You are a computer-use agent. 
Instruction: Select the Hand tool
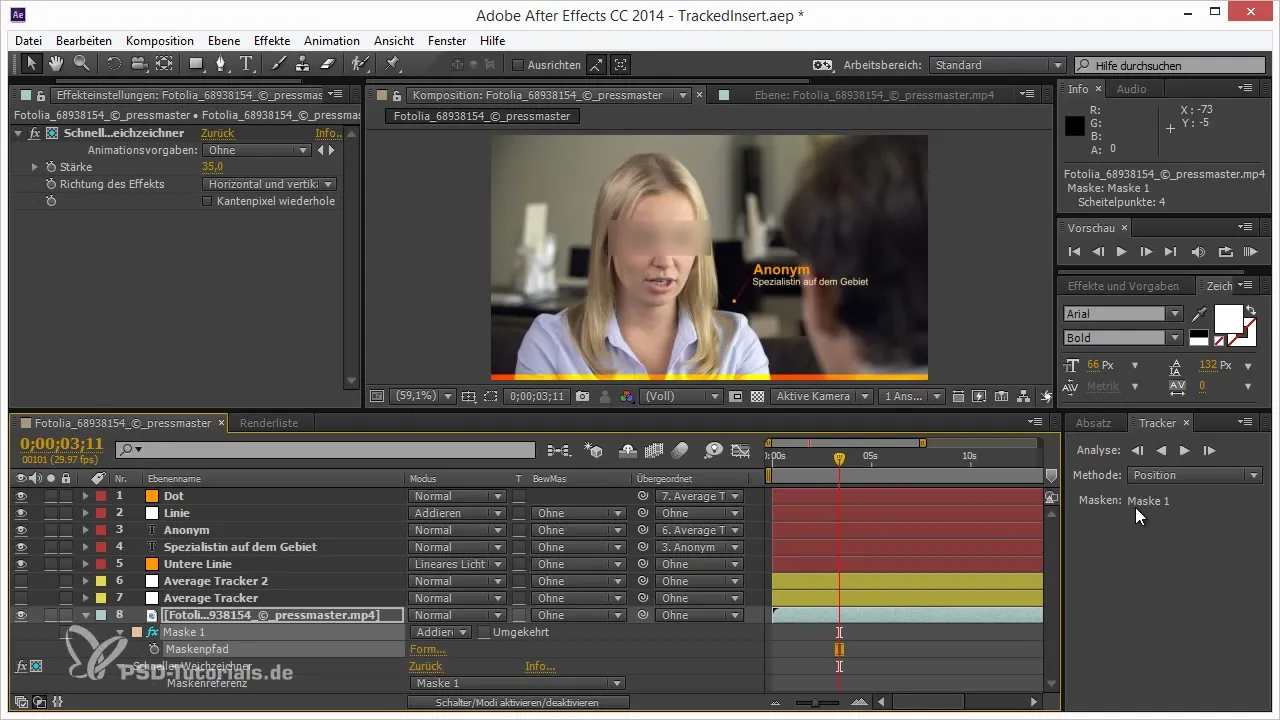point(56,64)
